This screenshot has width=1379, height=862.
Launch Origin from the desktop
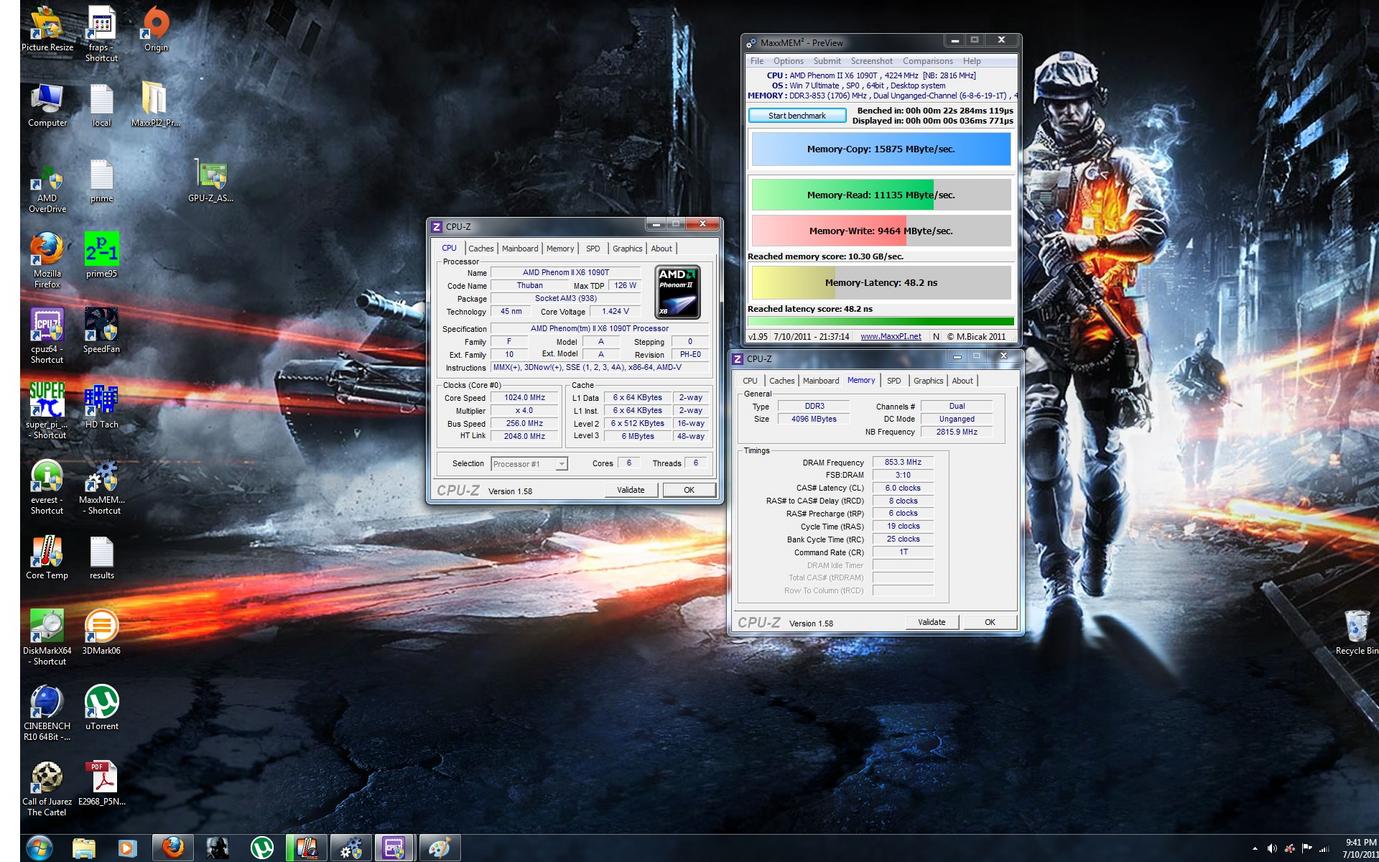(155, 29)
